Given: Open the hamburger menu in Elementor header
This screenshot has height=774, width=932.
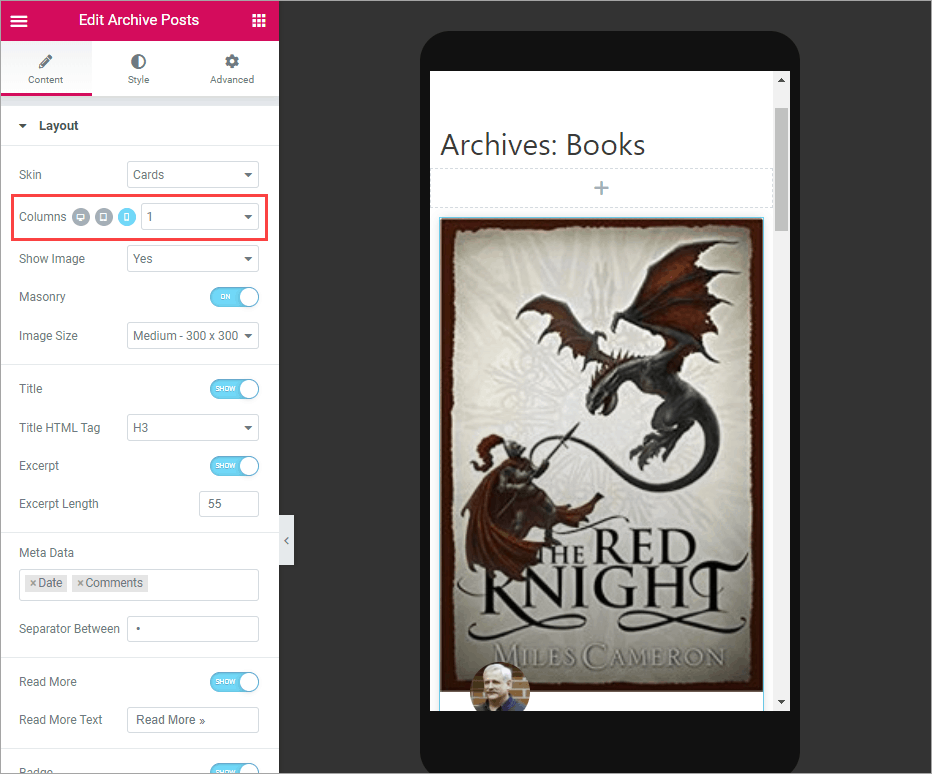Looking at the screenshot, I should [19, 21].
